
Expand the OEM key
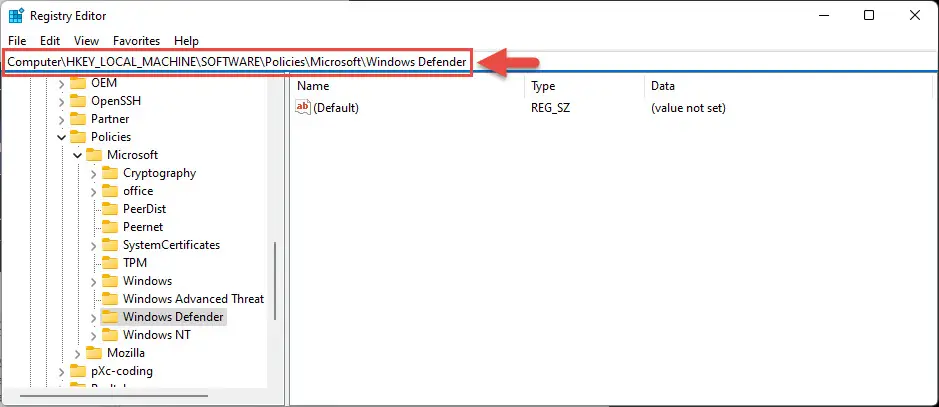62,83
